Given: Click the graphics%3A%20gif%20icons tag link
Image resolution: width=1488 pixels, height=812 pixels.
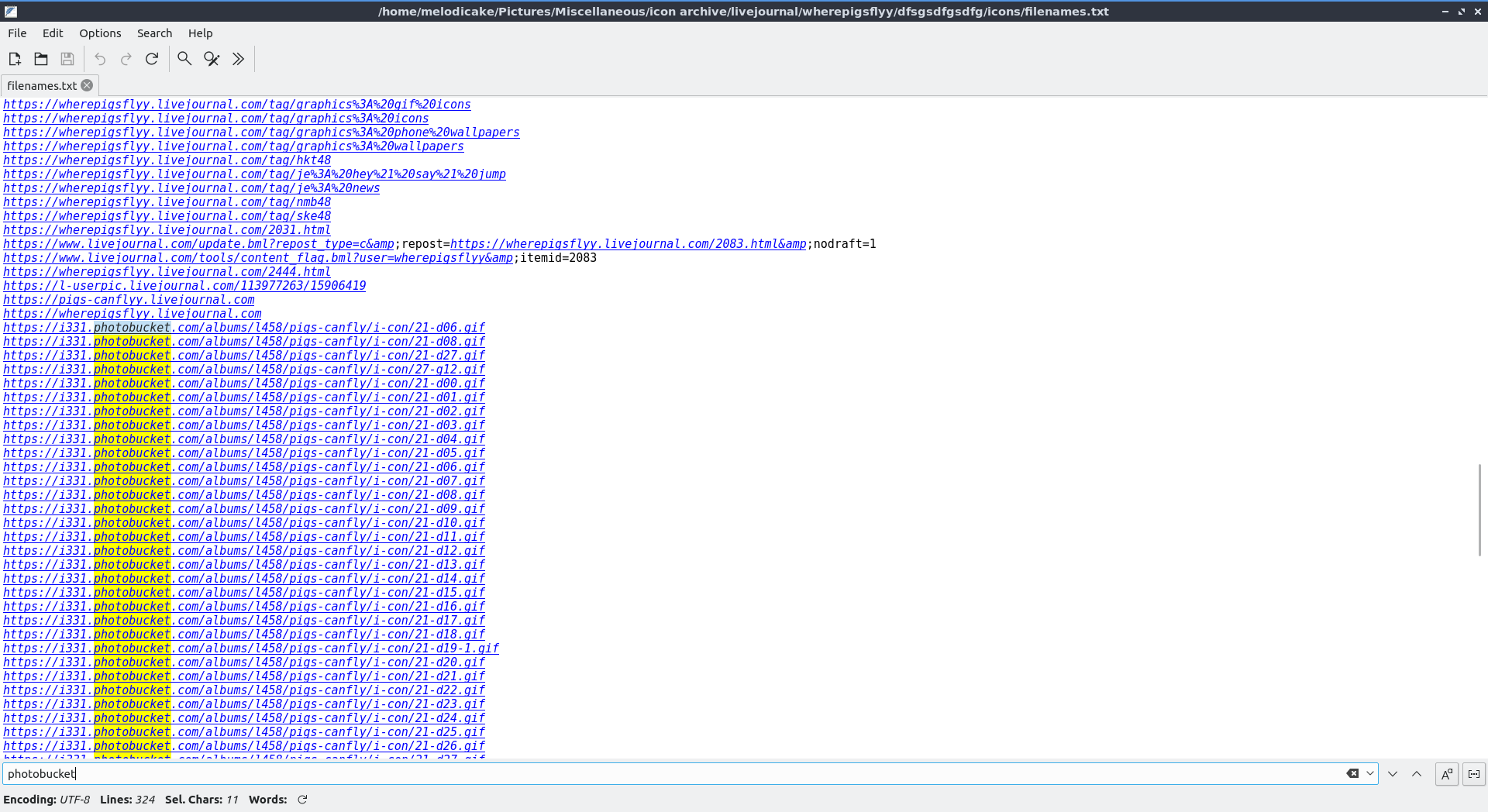Looking at the screenshot, I should 237,105.
